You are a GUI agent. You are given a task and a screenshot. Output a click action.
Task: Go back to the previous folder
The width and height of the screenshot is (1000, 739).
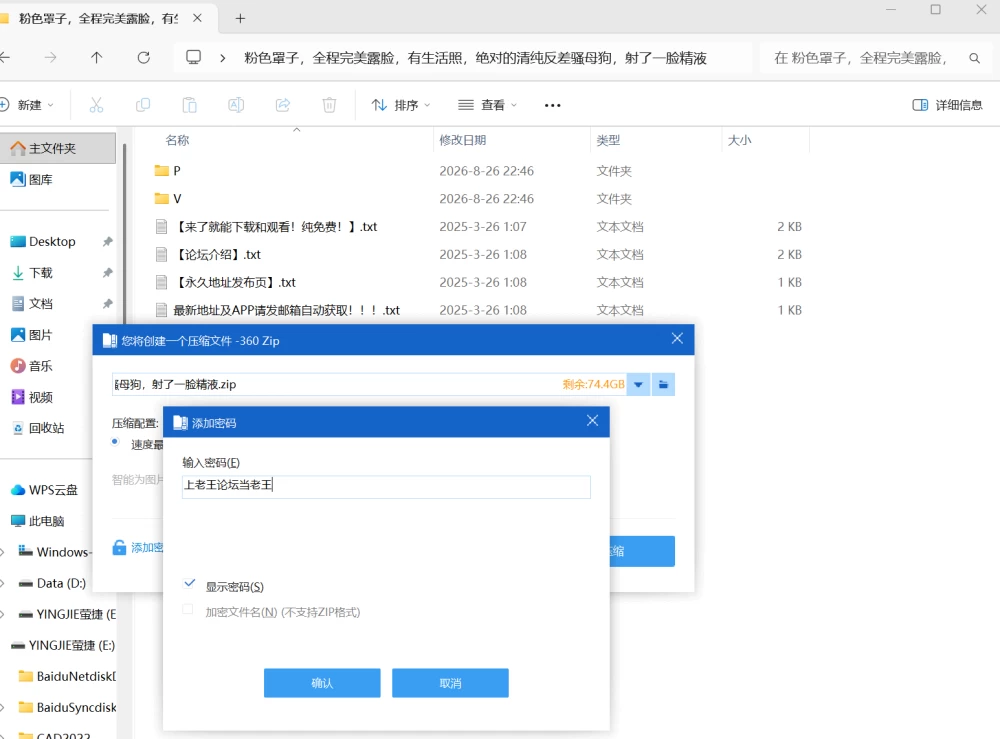pos(5,57)
